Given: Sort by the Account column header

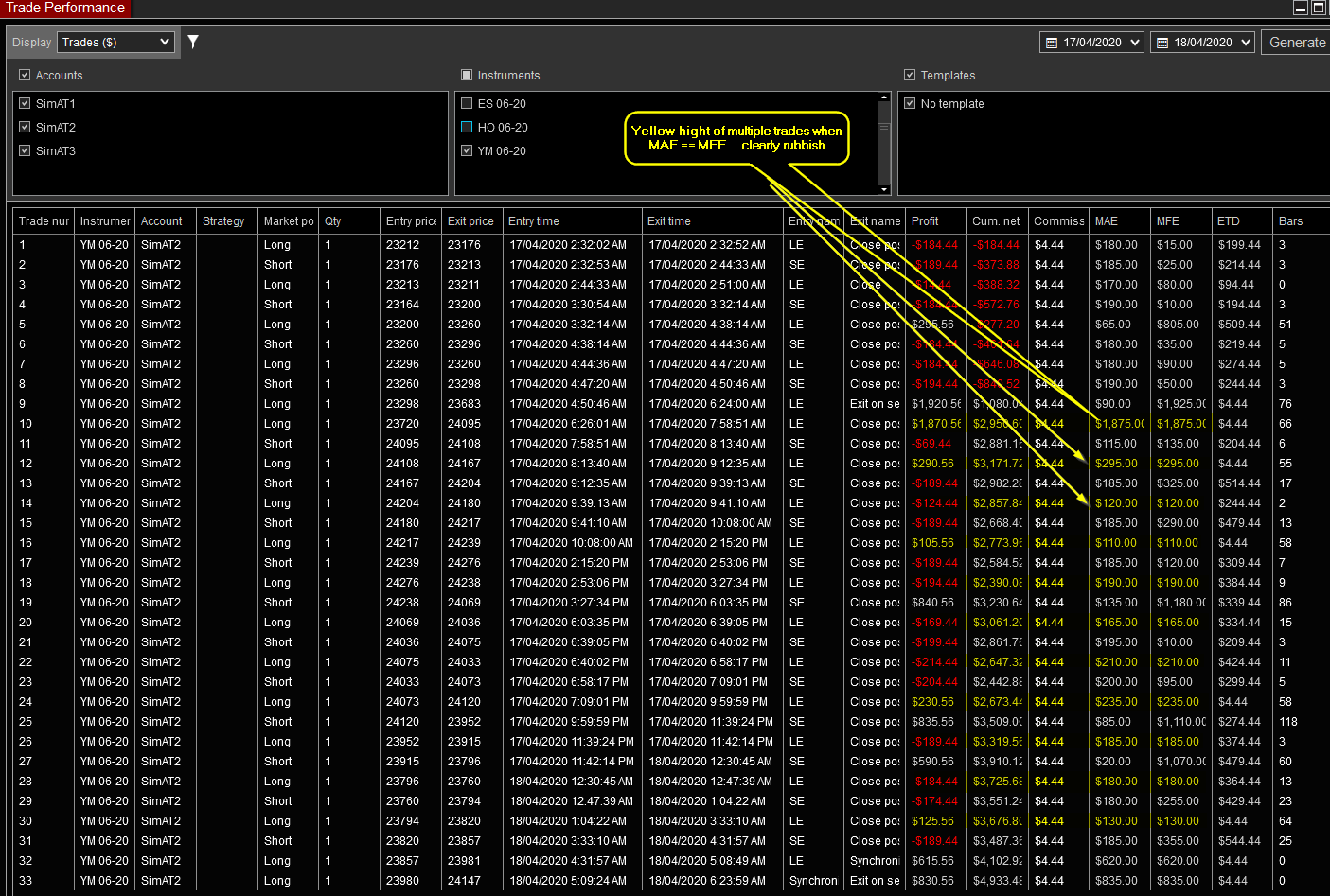Looking at the screenshot, I should click(166, 221).
